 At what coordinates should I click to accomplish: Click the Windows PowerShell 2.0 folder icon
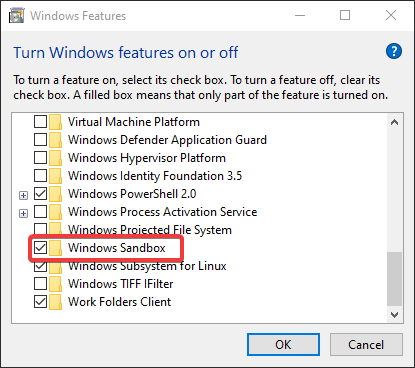pyautogui.click(x=55, y=194)
